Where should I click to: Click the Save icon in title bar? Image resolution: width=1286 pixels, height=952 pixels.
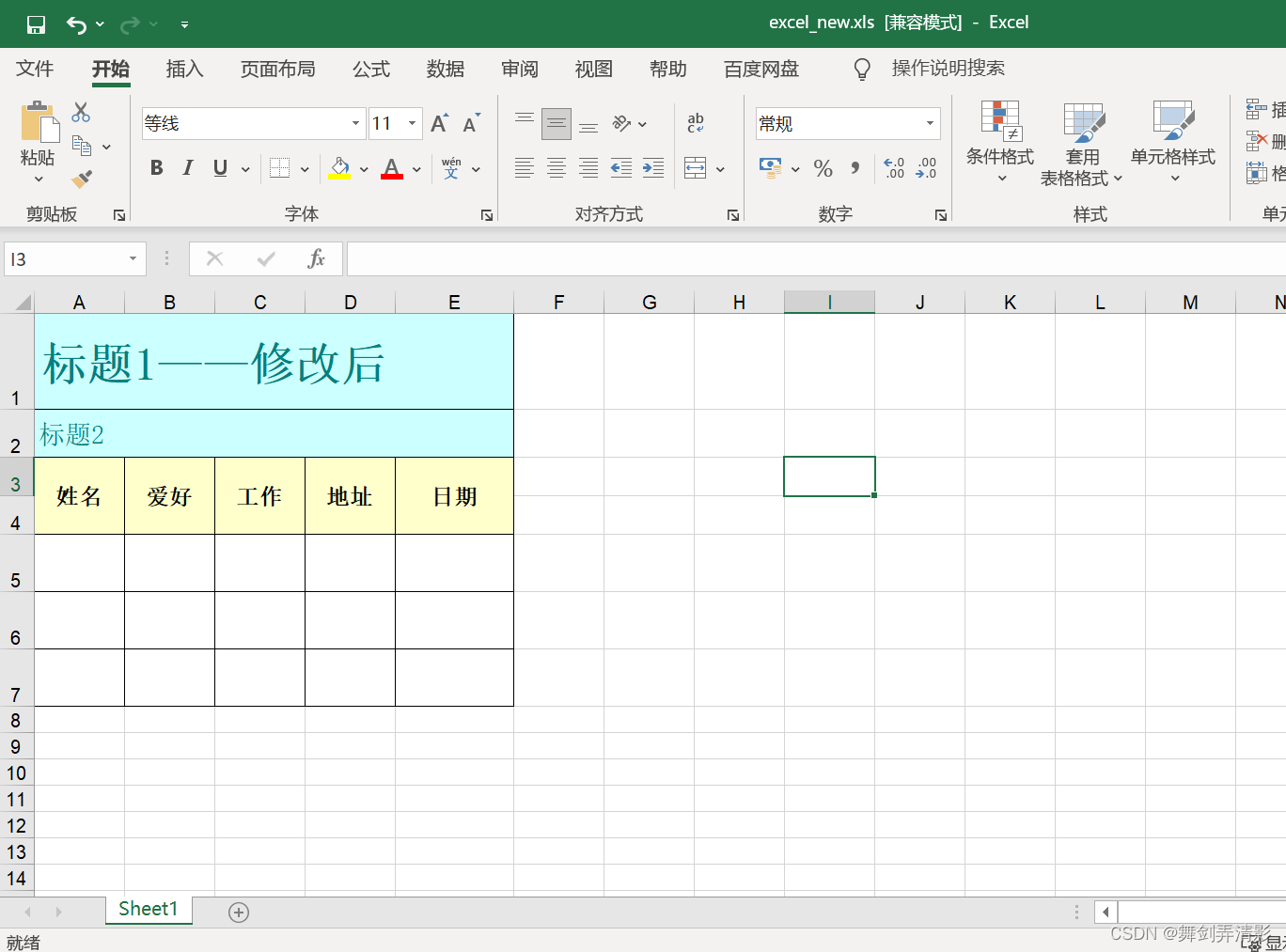pyautogui.click(x=36, y=24)
